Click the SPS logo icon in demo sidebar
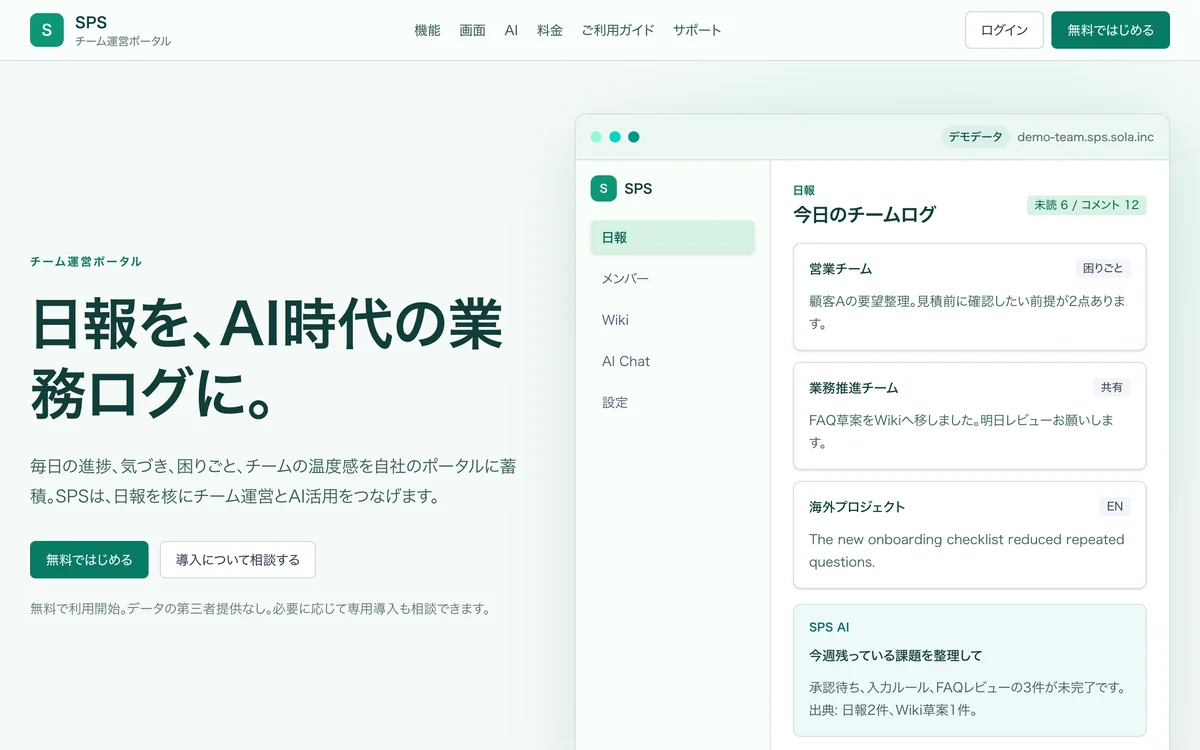 point(603,188)
